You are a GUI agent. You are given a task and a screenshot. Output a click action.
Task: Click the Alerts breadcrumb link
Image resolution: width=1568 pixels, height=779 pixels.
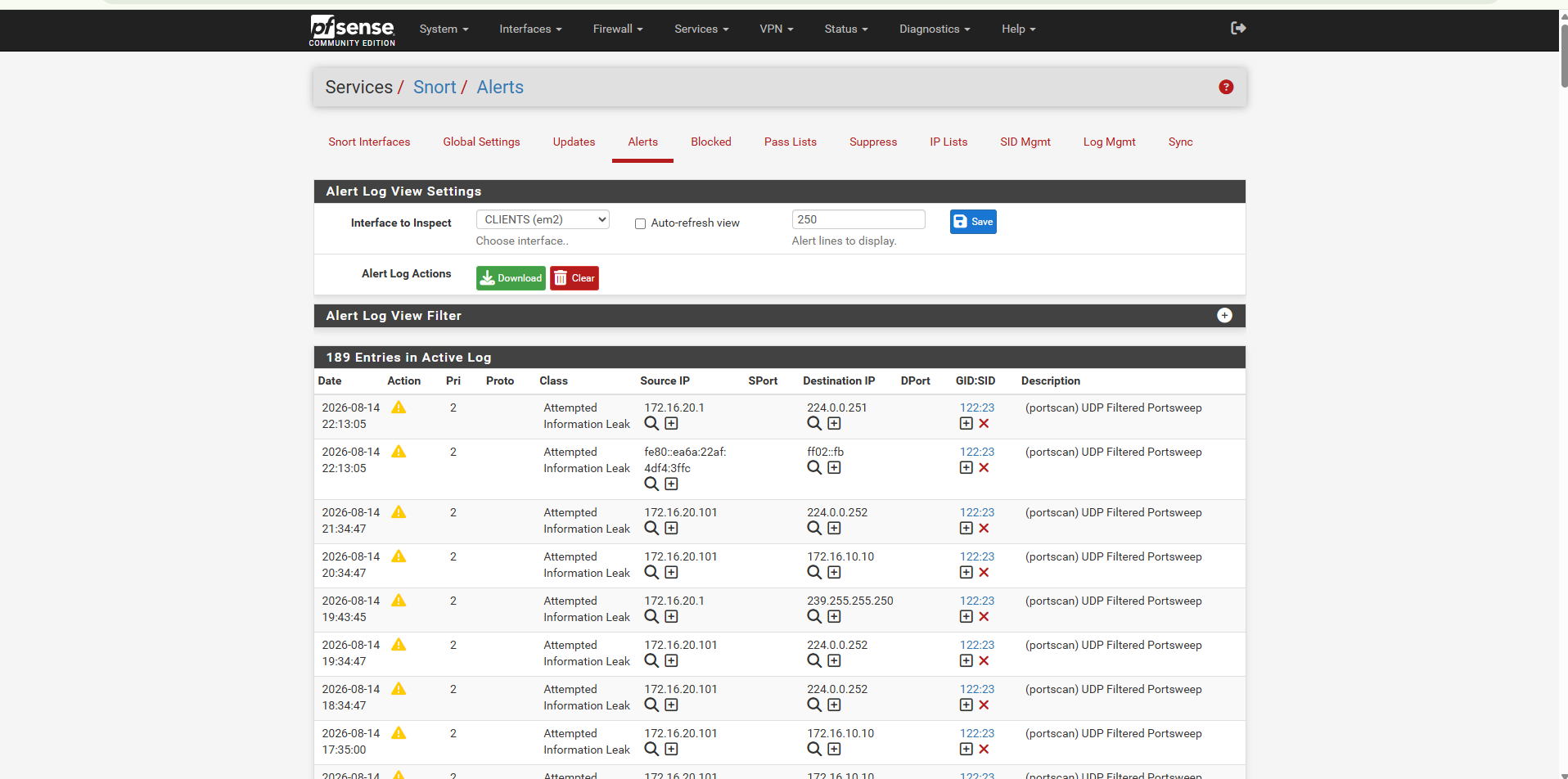[x=500, y=87]
